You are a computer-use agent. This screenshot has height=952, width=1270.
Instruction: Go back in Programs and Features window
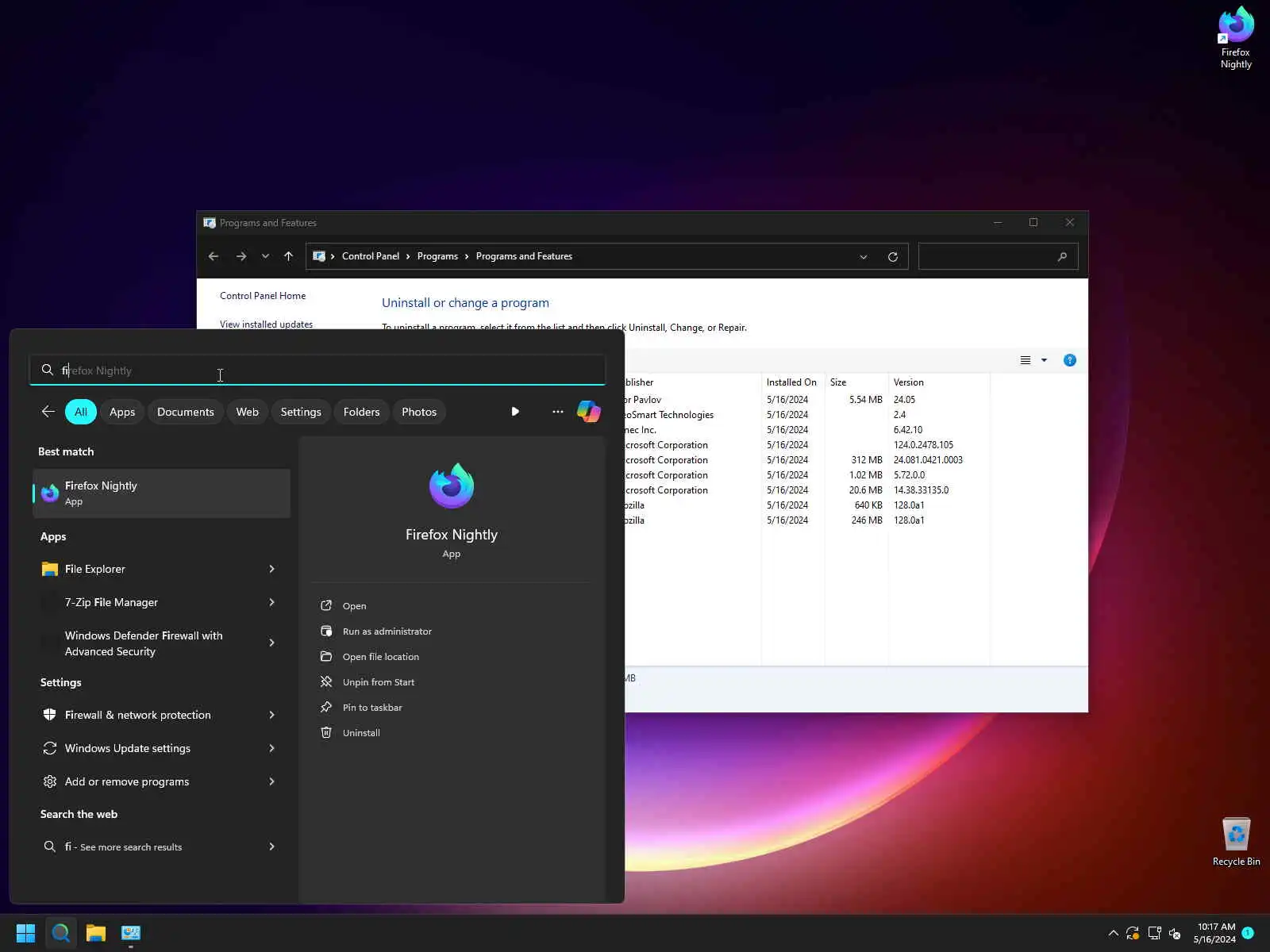(x=214, y=256)
